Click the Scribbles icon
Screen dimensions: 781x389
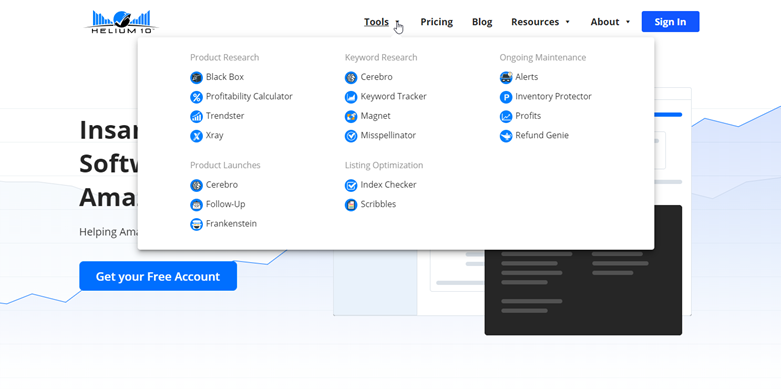point(351,205)
